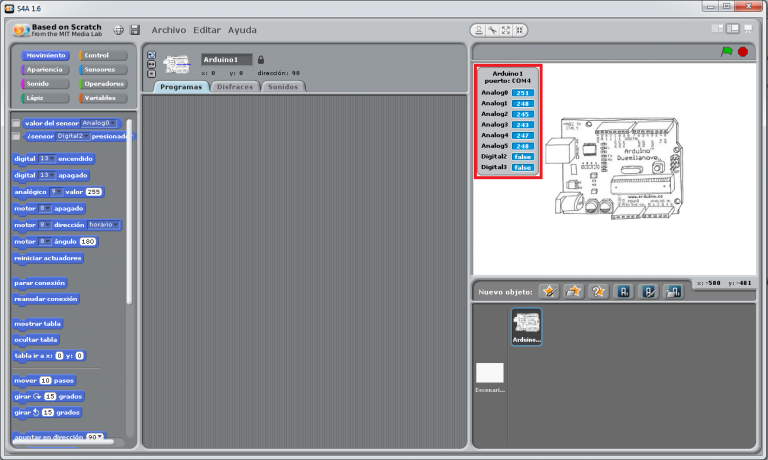The height and width of the screenshot is (460, 768).
Task: Click the floppy disk save icon
Action: [x=135, y=30]
